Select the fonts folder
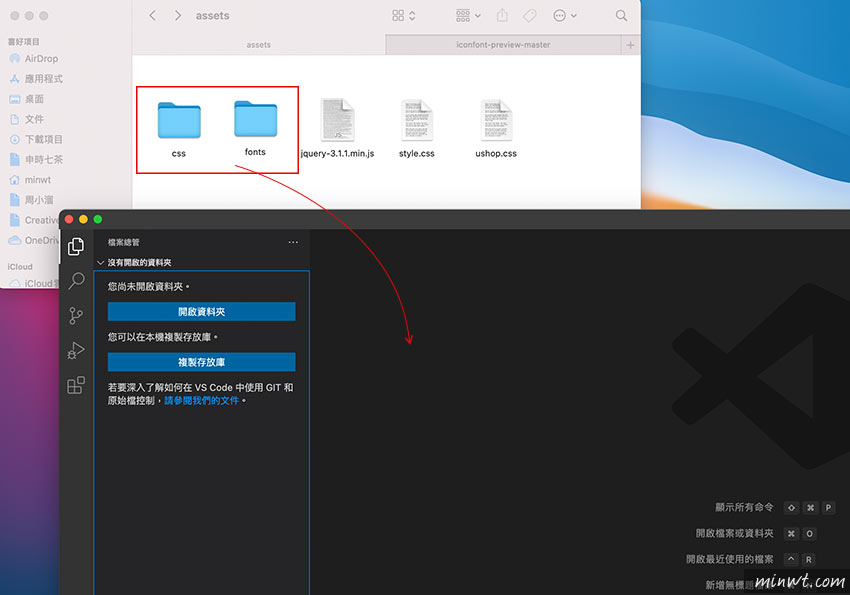This screenshot has width=850, height=595. tap(255, 128)
